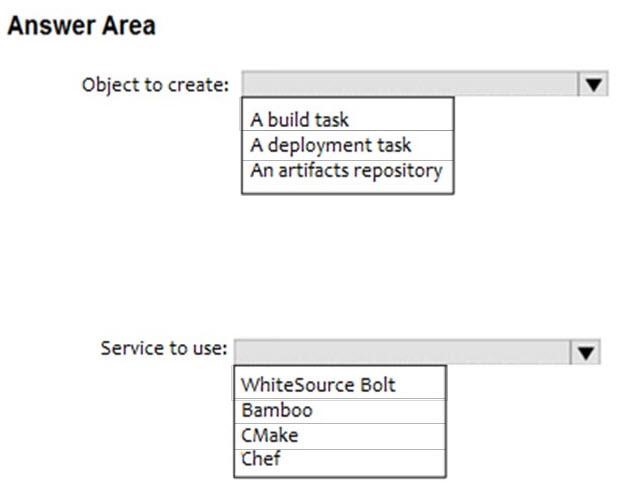Choose Bamboo from the service list
The image size is (635, 503).
click(340, 411)
